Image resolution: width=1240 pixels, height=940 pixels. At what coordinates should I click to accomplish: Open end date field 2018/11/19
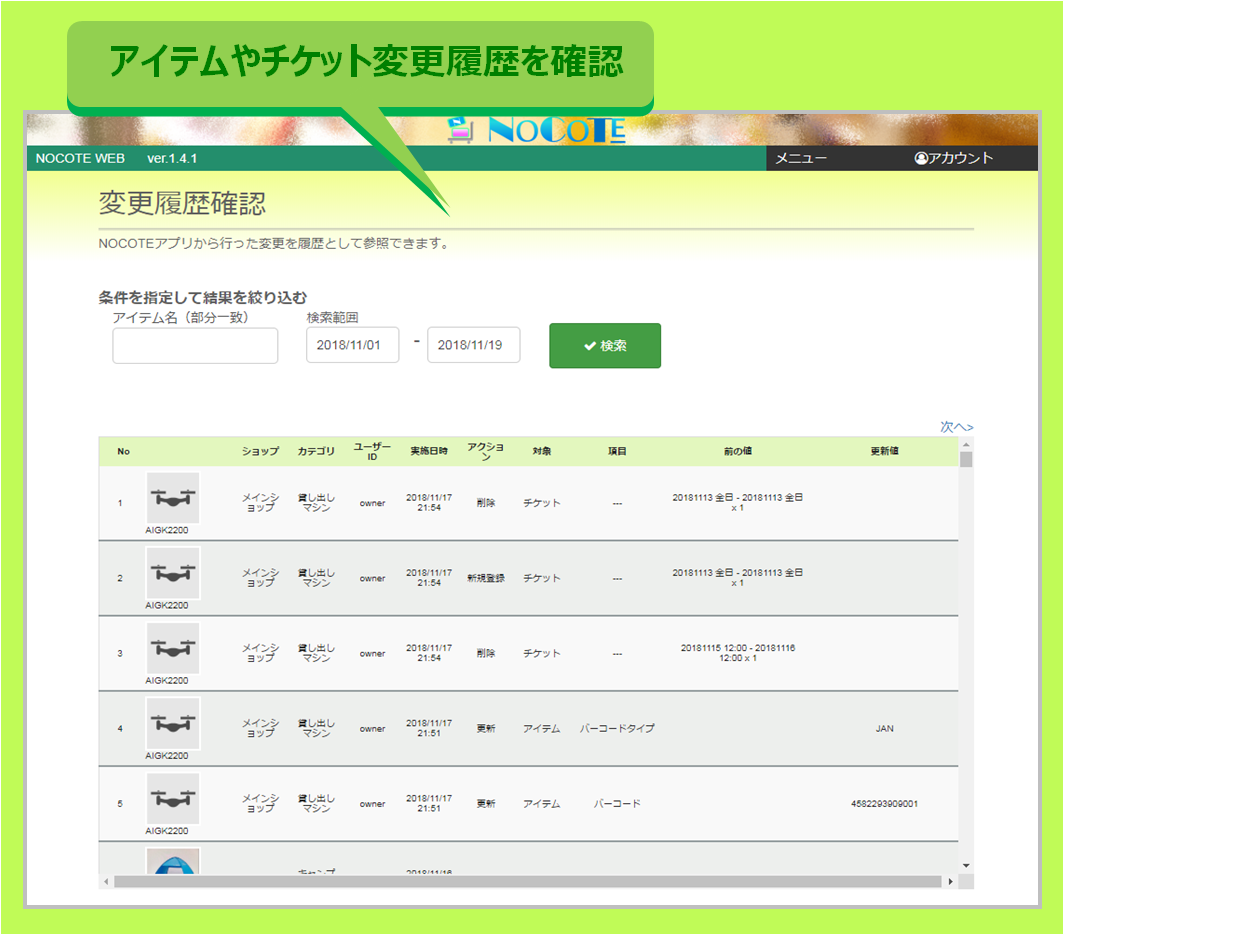click(x=473, y=345)
